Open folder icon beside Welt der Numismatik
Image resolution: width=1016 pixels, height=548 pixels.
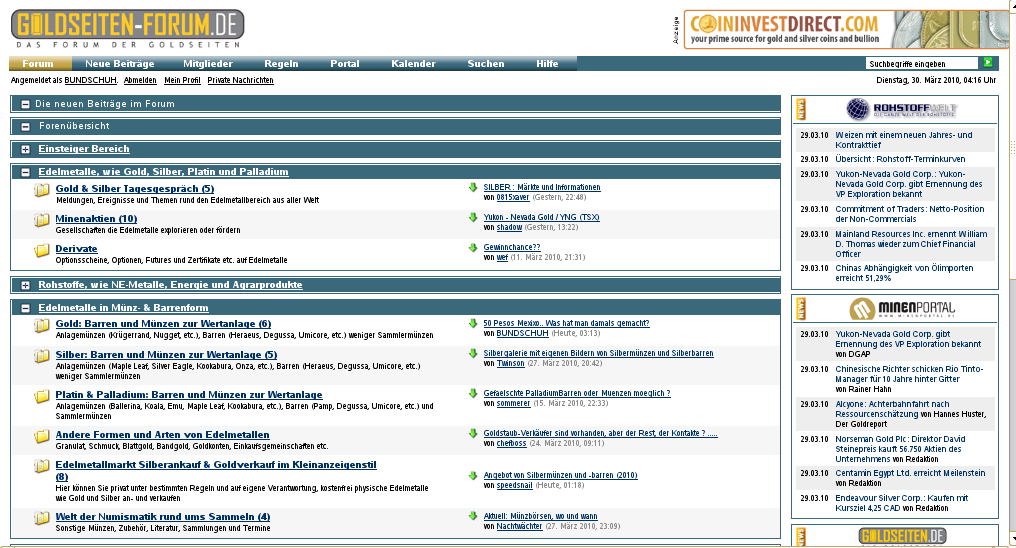pos(41,518)
